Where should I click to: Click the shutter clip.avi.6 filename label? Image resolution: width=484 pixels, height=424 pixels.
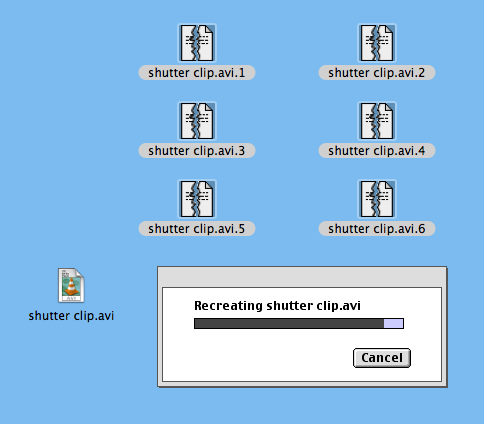377,229
